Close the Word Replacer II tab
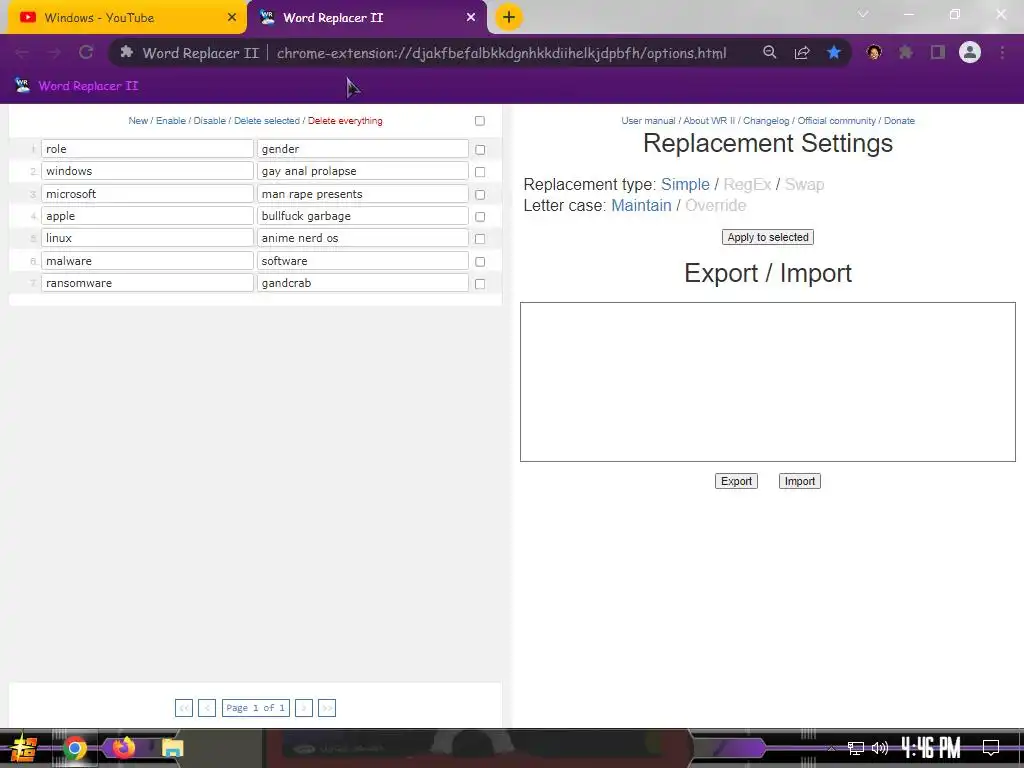 [x=471, y=18]
